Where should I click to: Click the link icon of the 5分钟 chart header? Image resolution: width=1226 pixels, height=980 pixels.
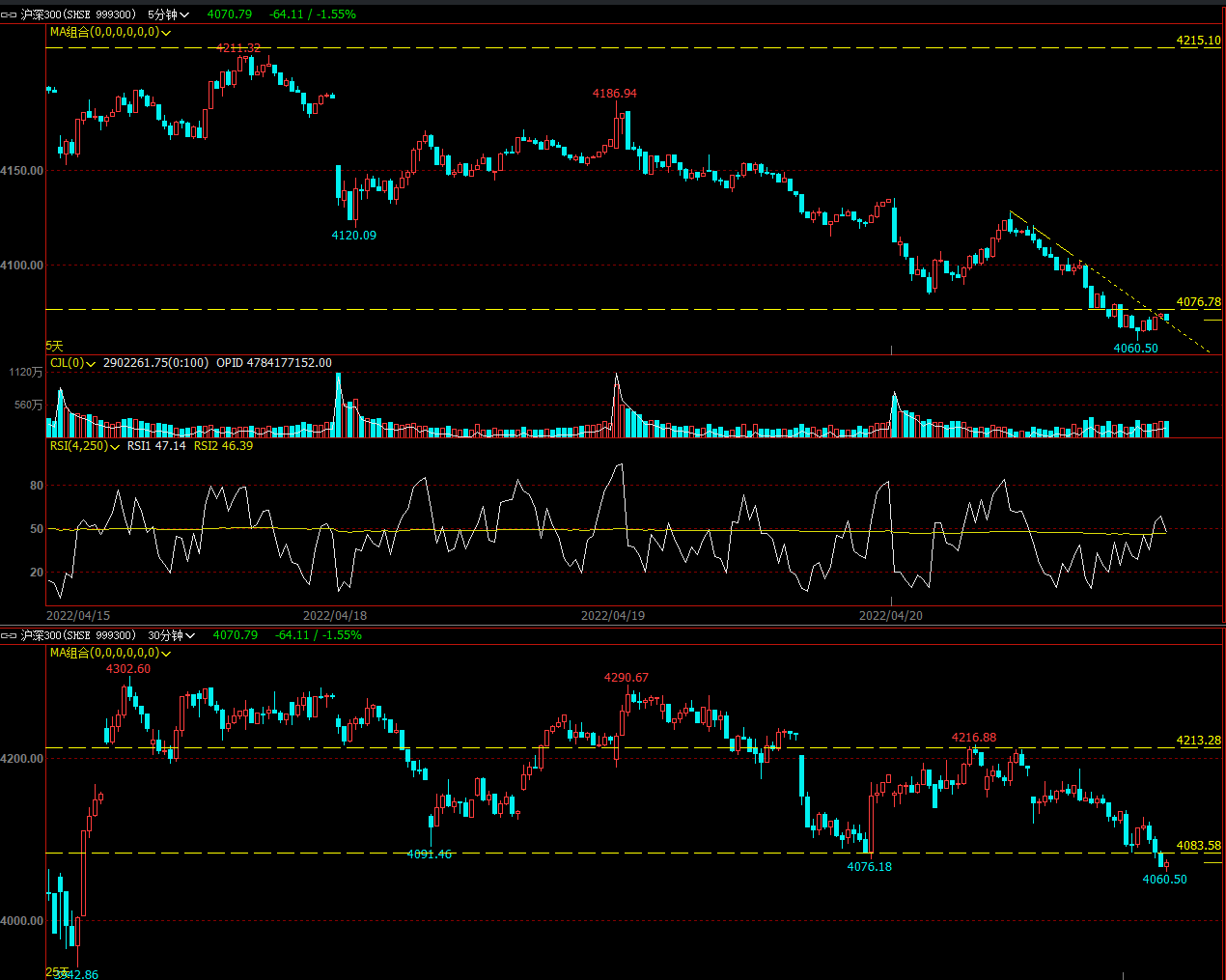coord(10,14)
